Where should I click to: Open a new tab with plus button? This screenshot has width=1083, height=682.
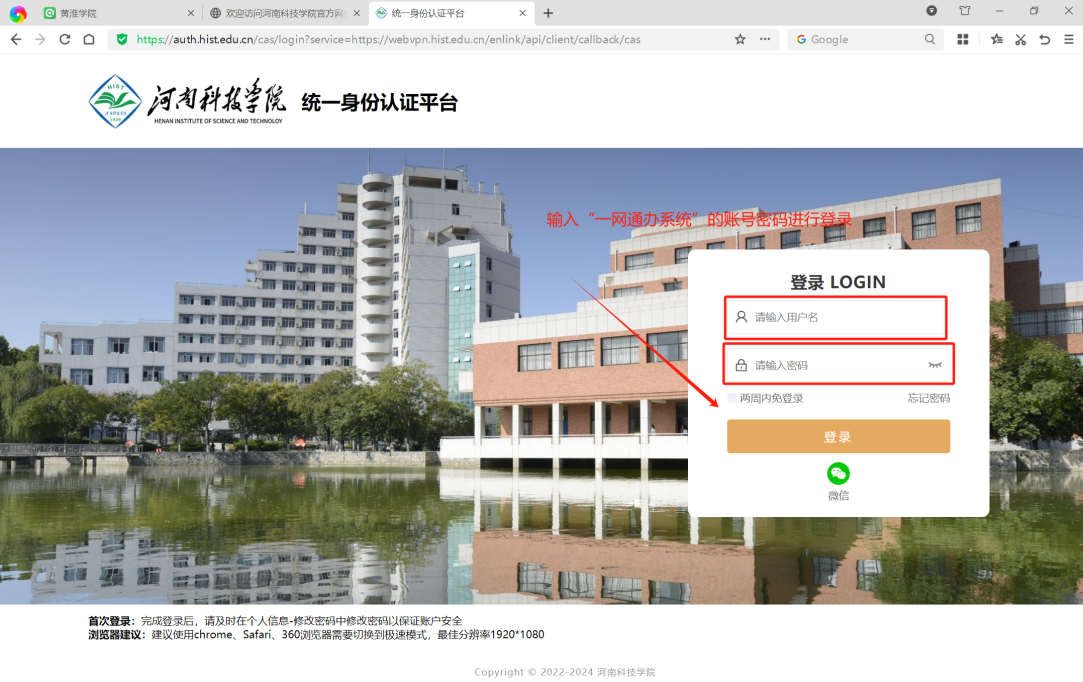pyautogui.click(x=548, y=13)
